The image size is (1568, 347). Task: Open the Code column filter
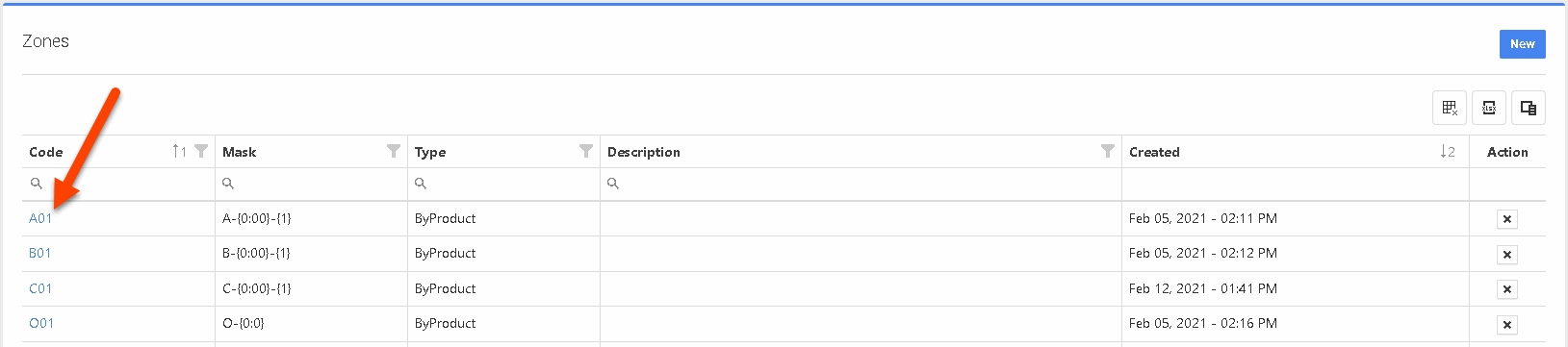(201, 151)
